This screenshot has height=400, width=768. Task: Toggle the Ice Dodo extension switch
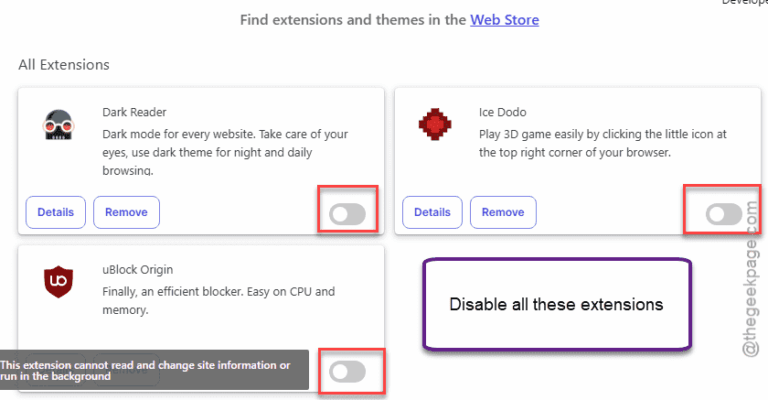(x=724, y=213)
